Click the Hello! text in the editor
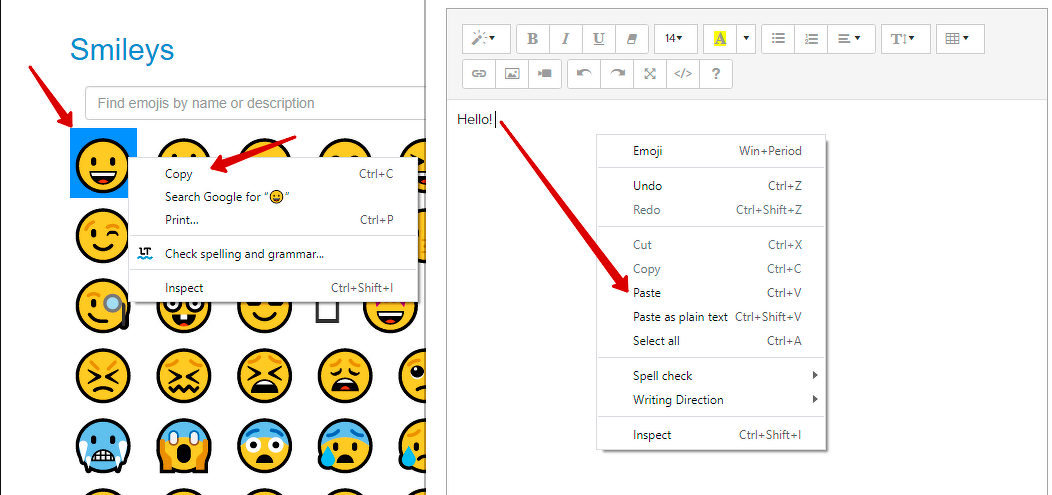The width and height of the screenshot is (1052, 495). pyautogui.click(x=475, y=119)
